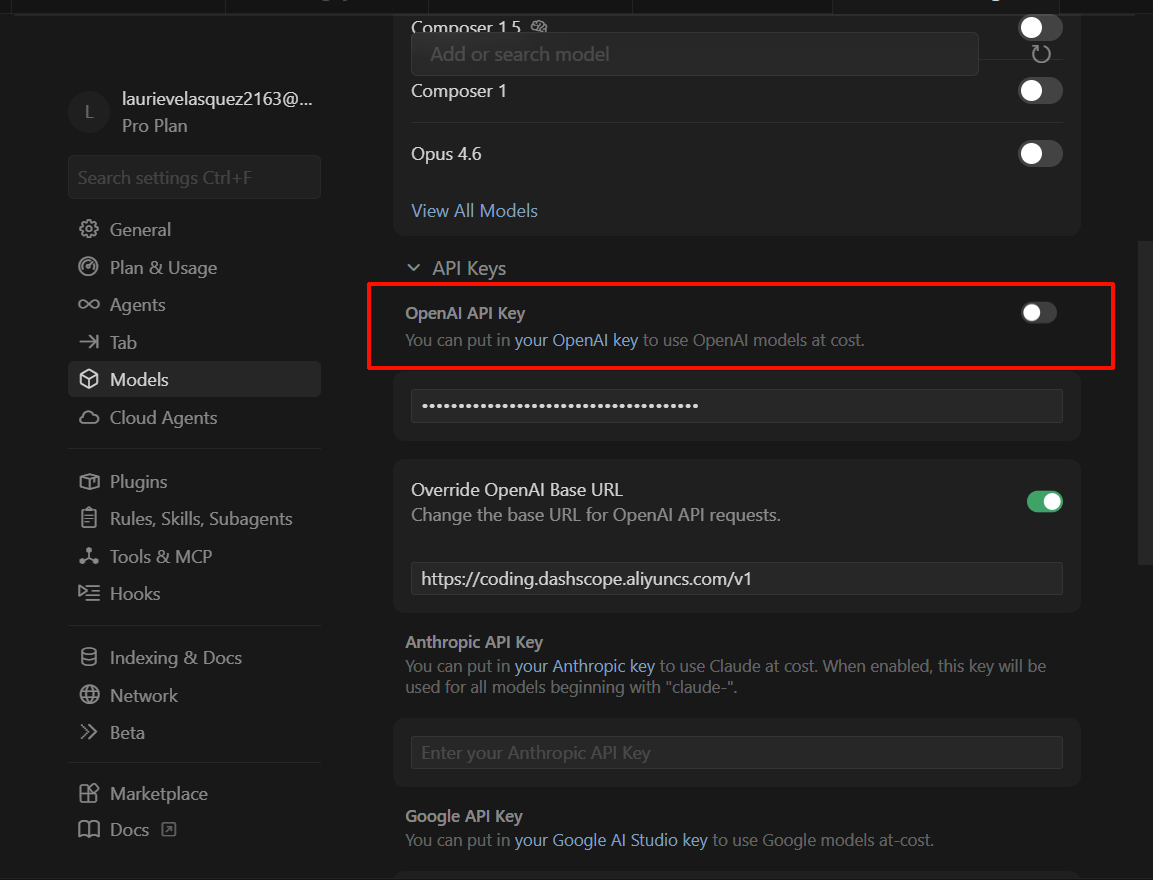Click the vertical scrollbar on the right
The height and width of the screenshot is (880, 1153).
point(1145,403)
